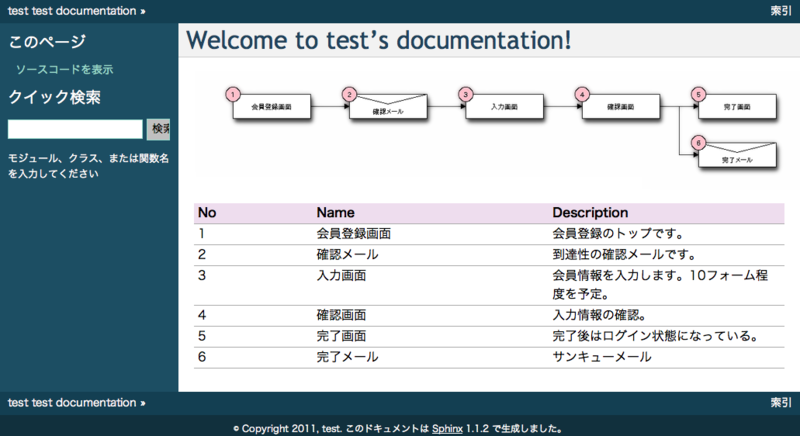
Task: Click the 検索 search button
Action: point(158,129)
